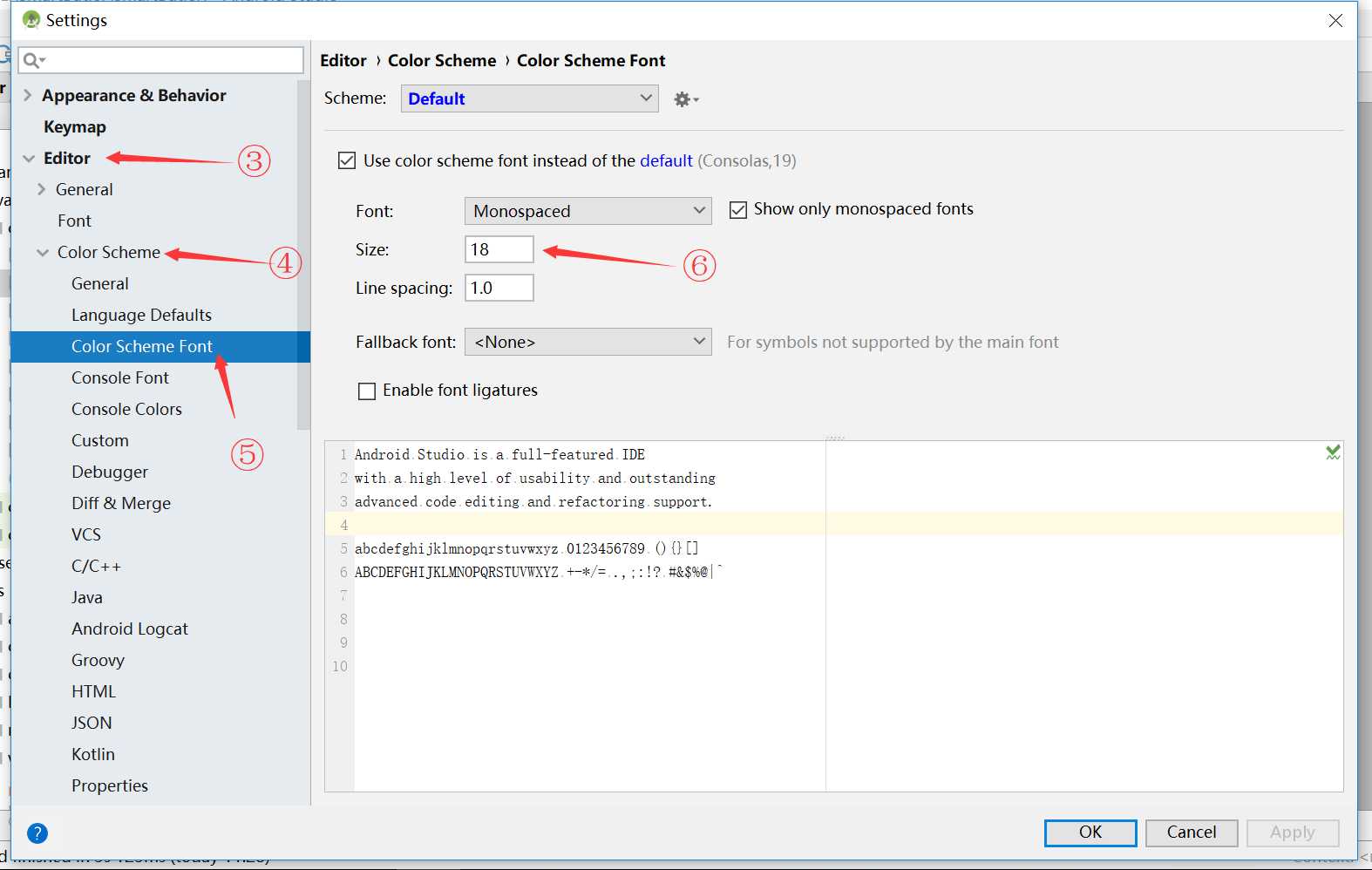Click the preview pane splitter handle dots
This screenshot has height=870, width=1372.
835,438
